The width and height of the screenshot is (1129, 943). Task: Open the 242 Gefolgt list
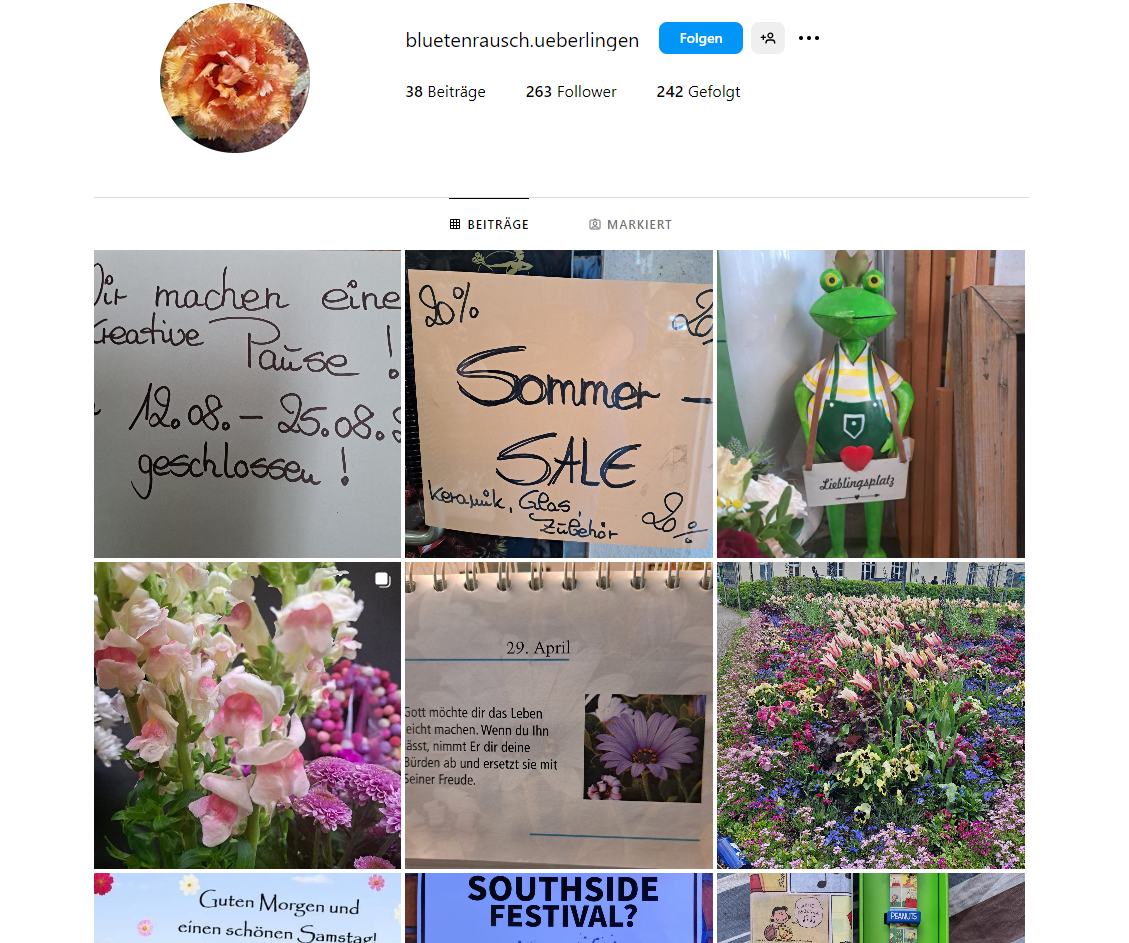coord(698,91)
